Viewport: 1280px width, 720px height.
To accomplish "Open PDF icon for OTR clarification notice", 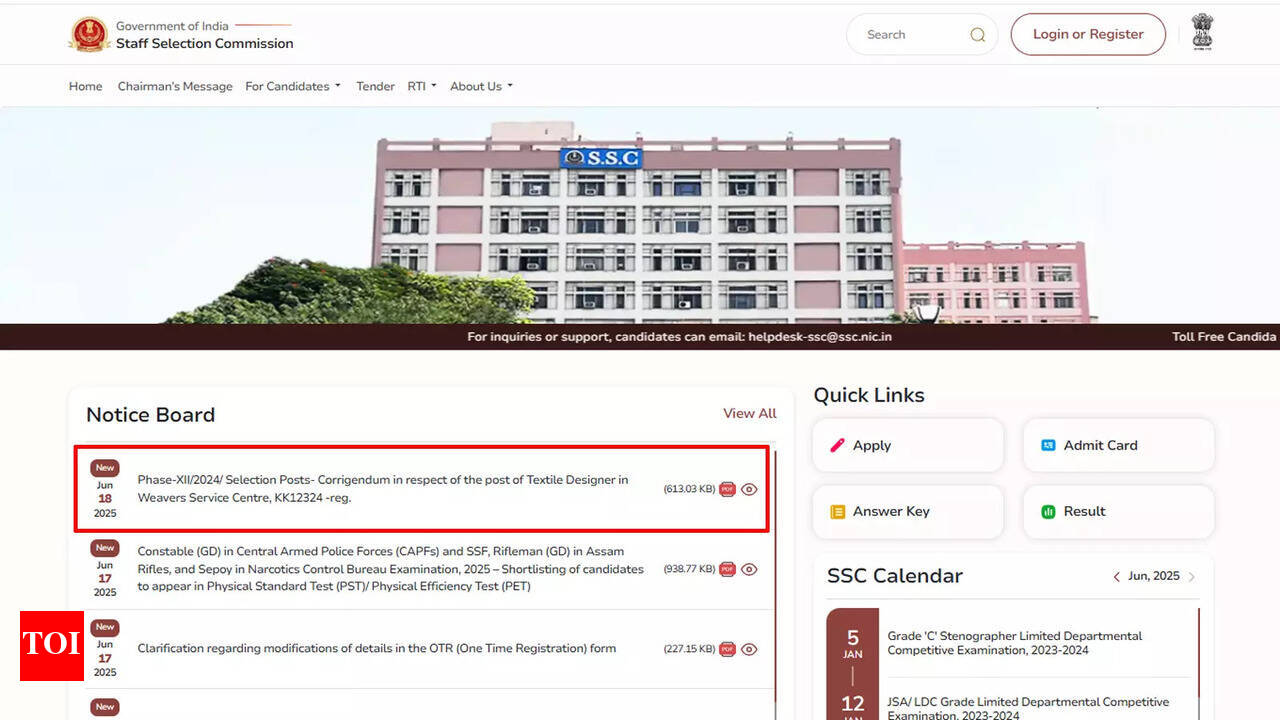I will [x=727, y=649].
